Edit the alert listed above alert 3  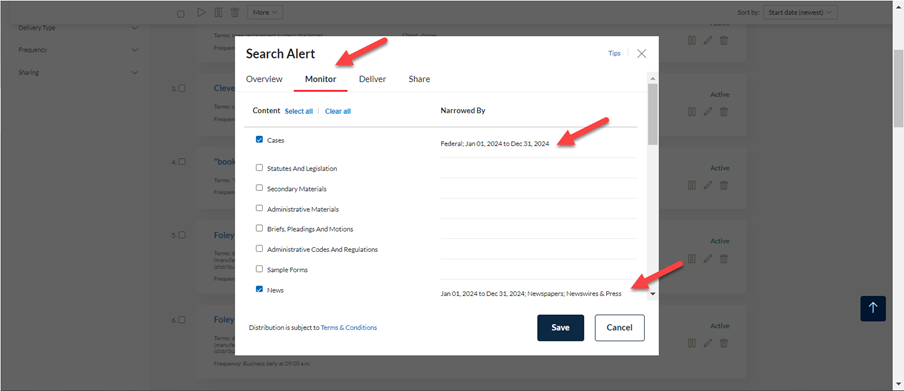(708, 40)
